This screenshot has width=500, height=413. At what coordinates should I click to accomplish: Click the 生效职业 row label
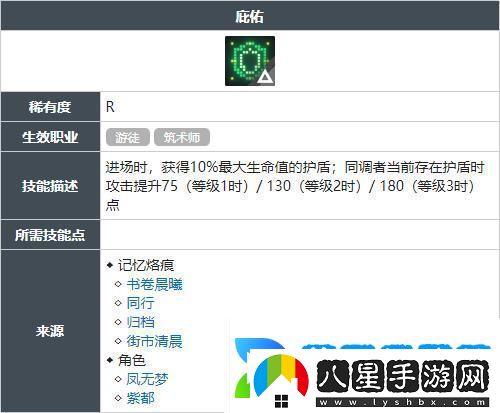[50, 137]
